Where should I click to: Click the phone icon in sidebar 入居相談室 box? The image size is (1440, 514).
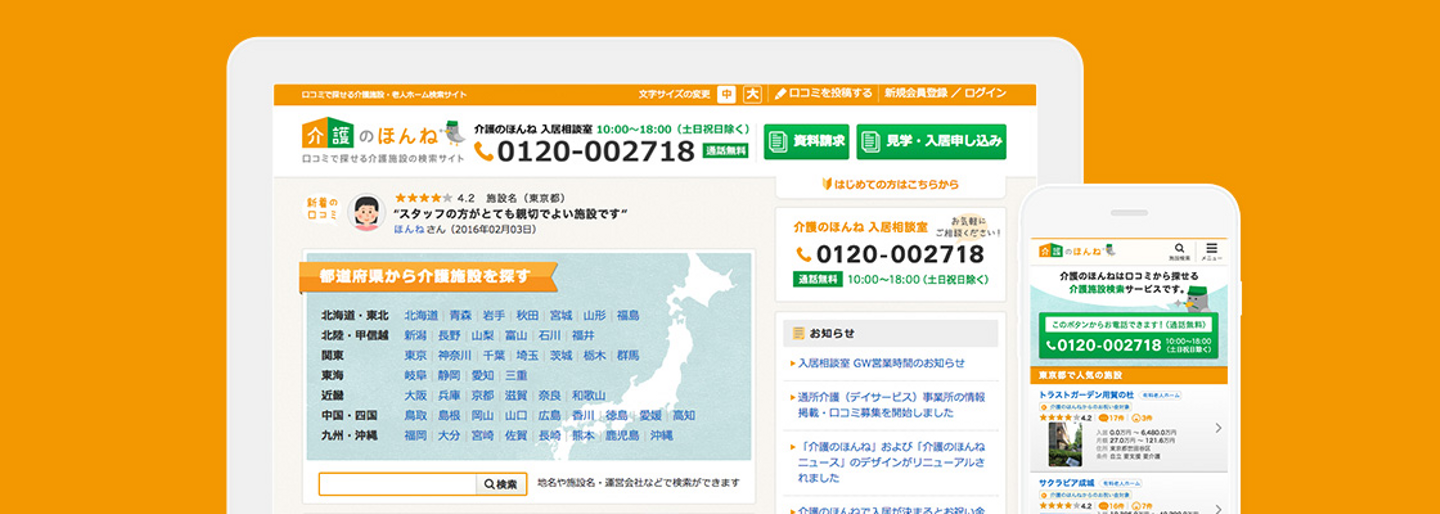(x=804, y=255)
